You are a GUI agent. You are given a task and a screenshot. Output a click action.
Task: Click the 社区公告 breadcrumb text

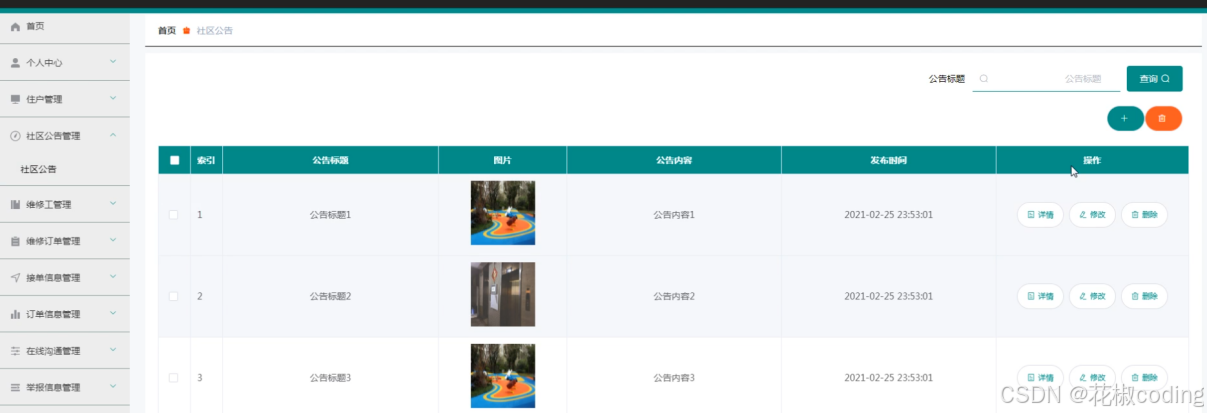[x=214, y=31]
